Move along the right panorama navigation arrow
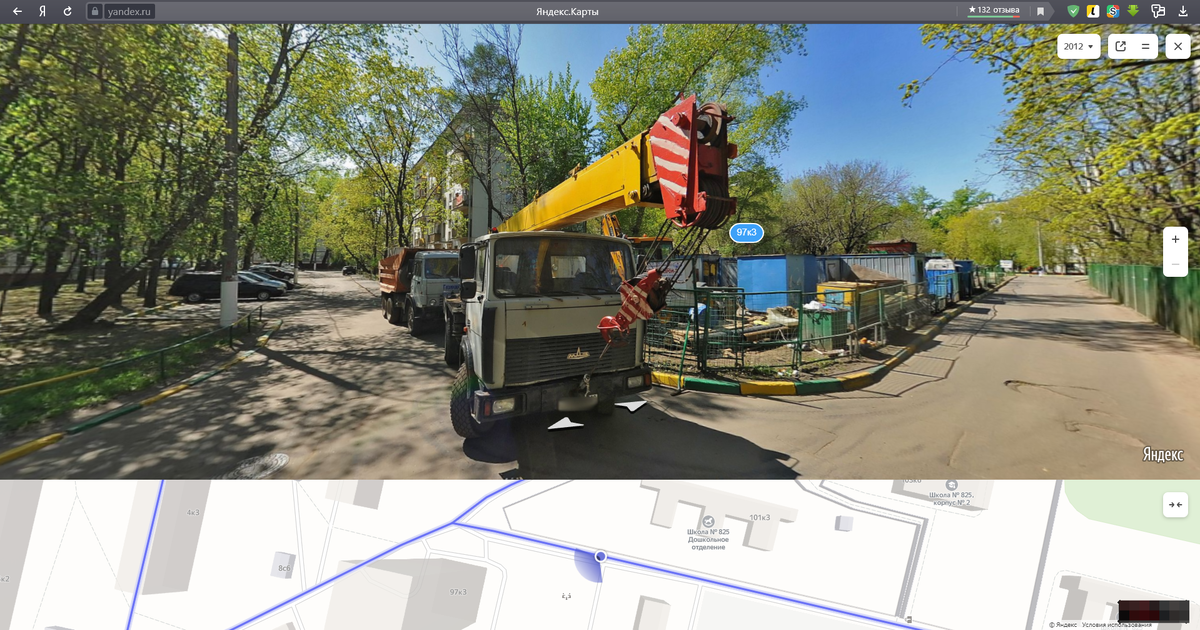Screen dimensions: 1200x630 pos(633,406)
